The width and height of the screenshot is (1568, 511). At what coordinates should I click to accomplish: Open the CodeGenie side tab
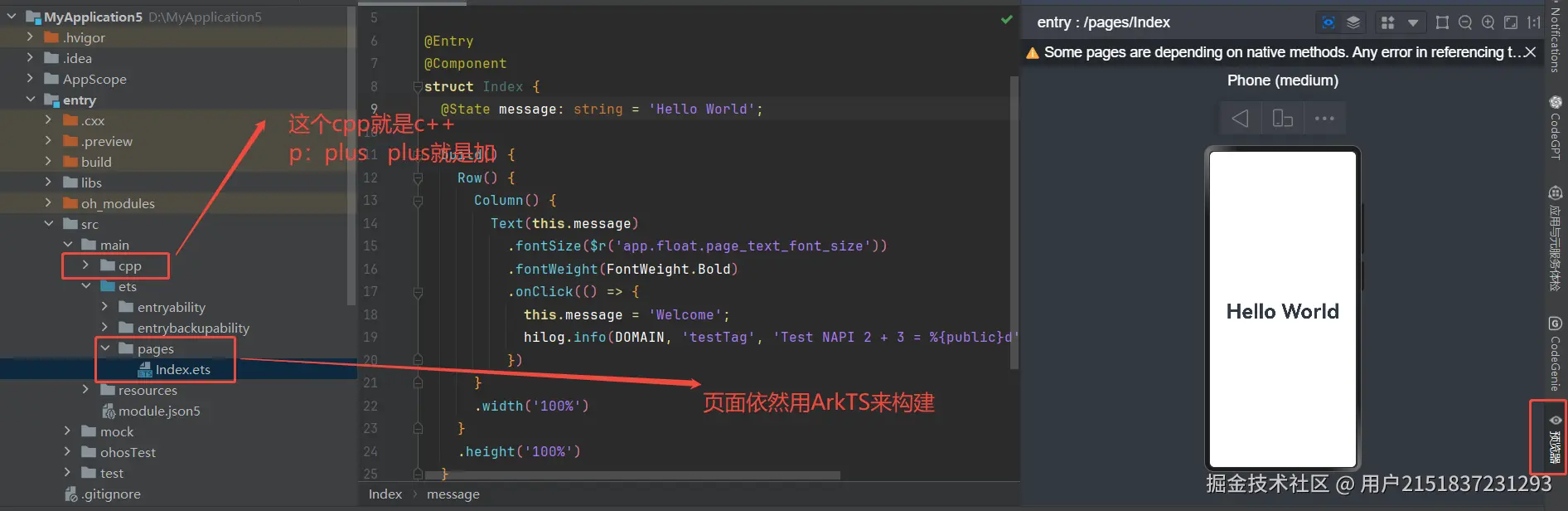(x=1556, y=353)
